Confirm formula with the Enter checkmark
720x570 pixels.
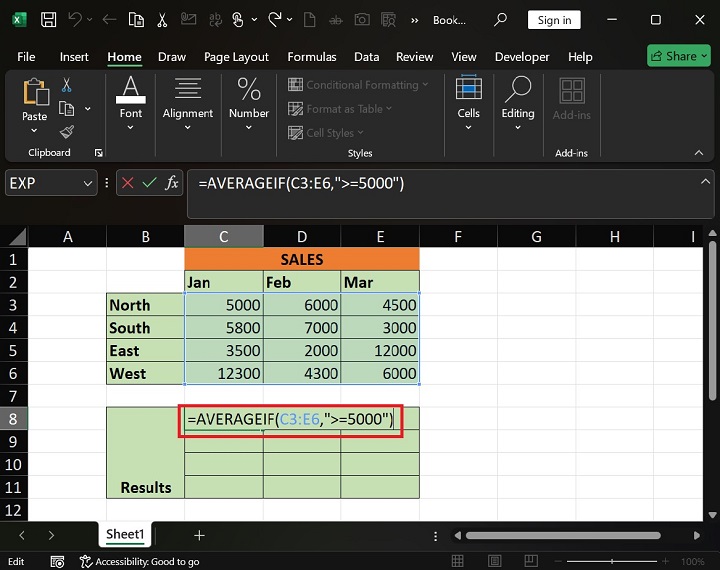(150, 183)
